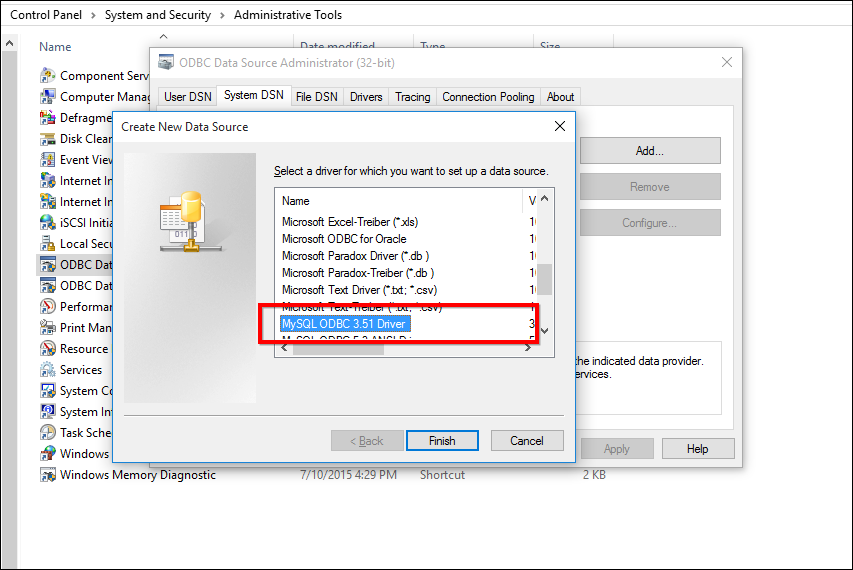Screen dimensions: 853x570
Task: Switch to the User DSN tab
Action: click(188, 97)
